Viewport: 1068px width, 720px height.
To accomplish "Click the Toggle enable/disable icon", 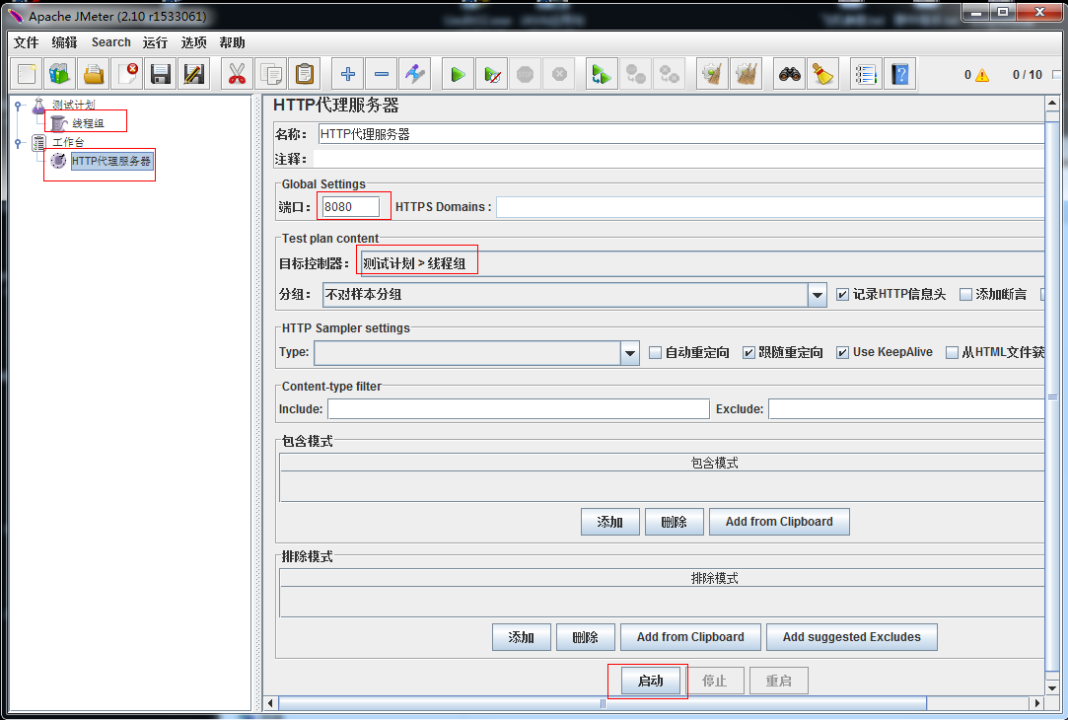I will pos(415,74).
